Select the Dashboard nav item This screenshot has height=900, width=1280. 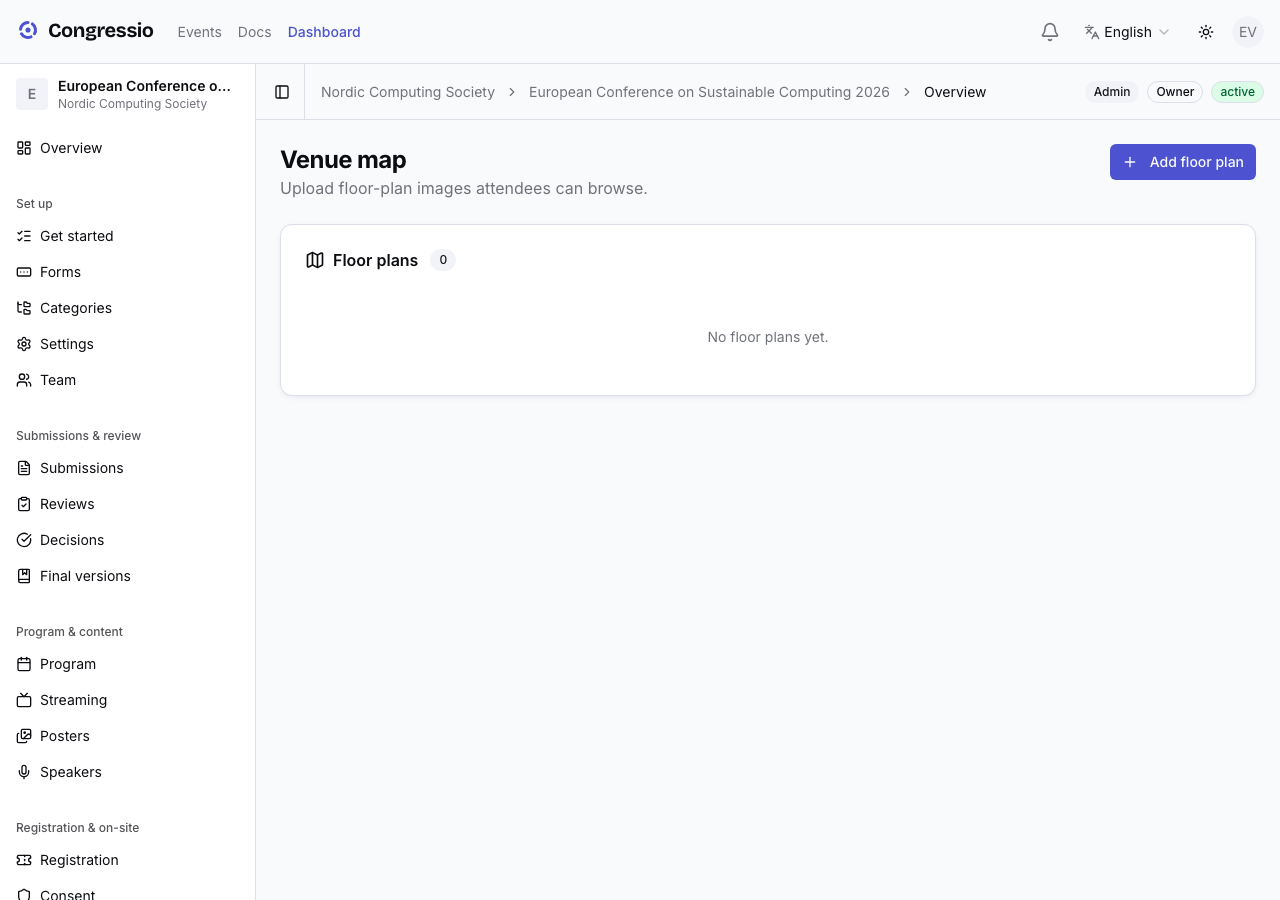coord(324,32)
